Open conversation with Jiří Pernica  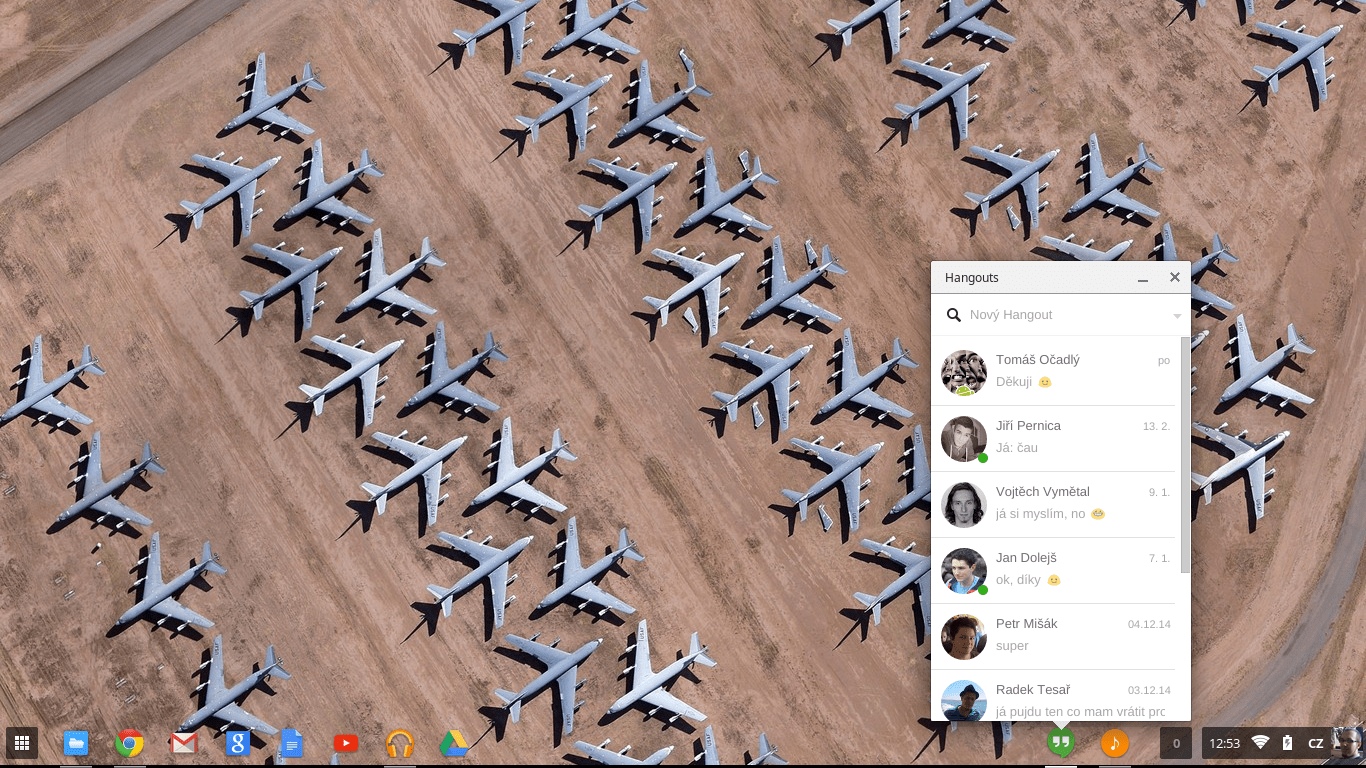coord(1053,438)
